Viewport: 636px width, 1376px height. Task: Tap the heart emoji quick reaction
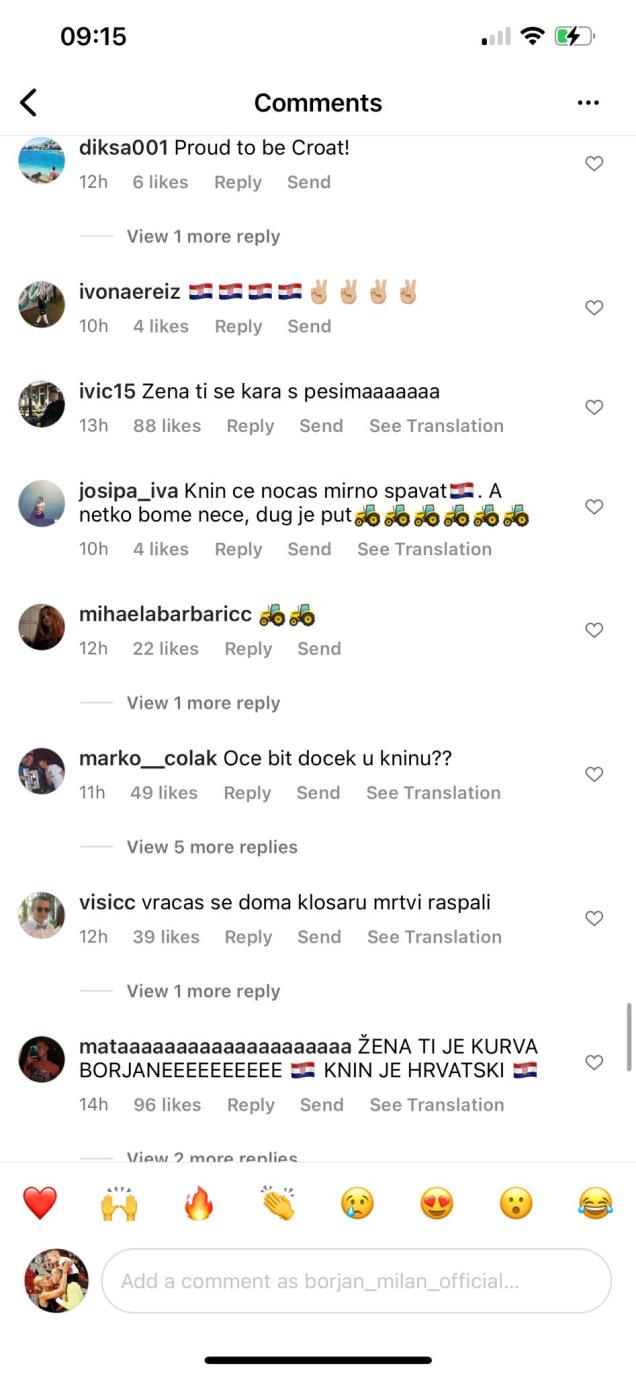pyautogui.click(x=39, y=1204)
